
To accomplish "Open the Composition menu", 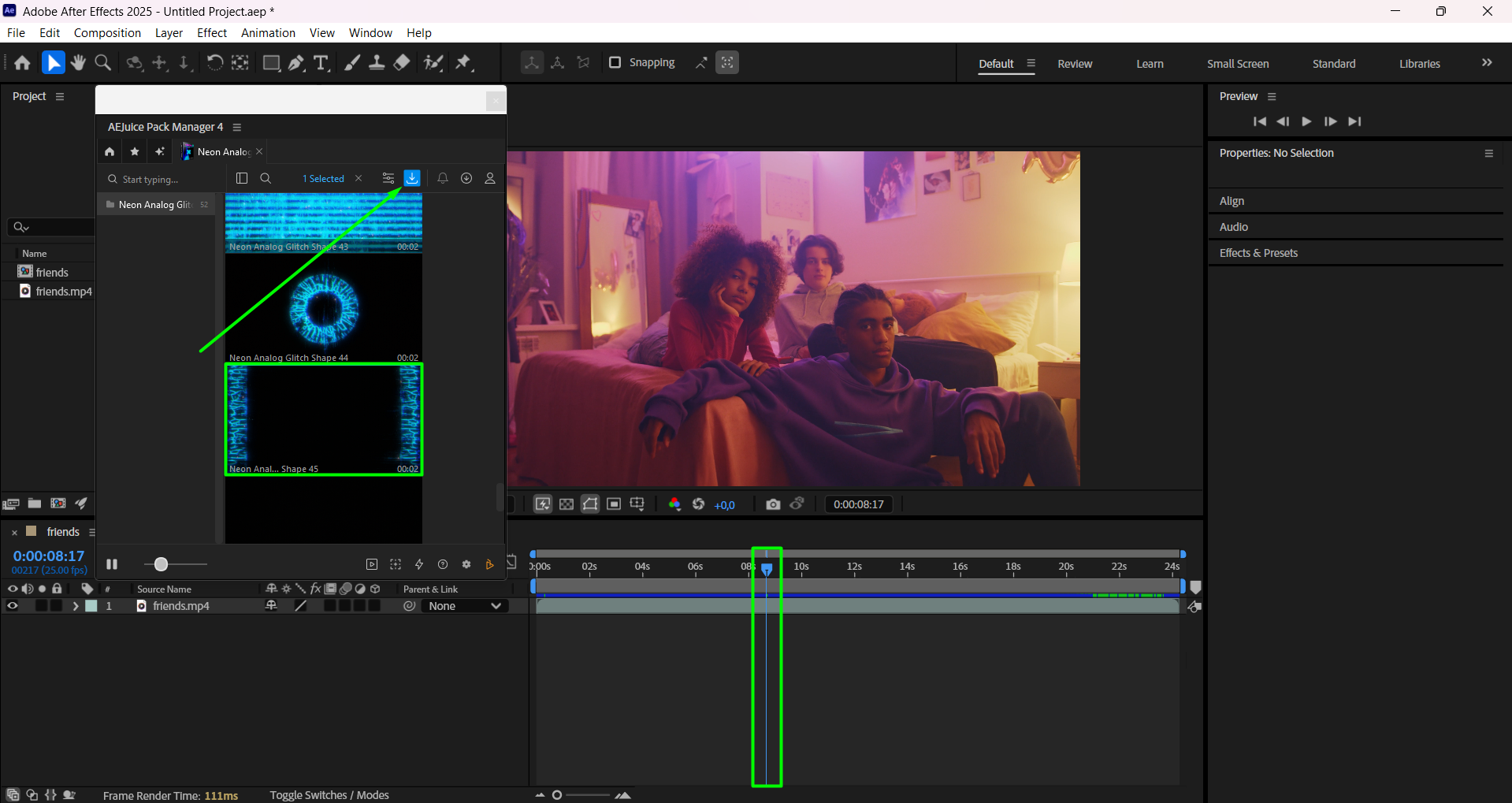I will tap(107, 33).
